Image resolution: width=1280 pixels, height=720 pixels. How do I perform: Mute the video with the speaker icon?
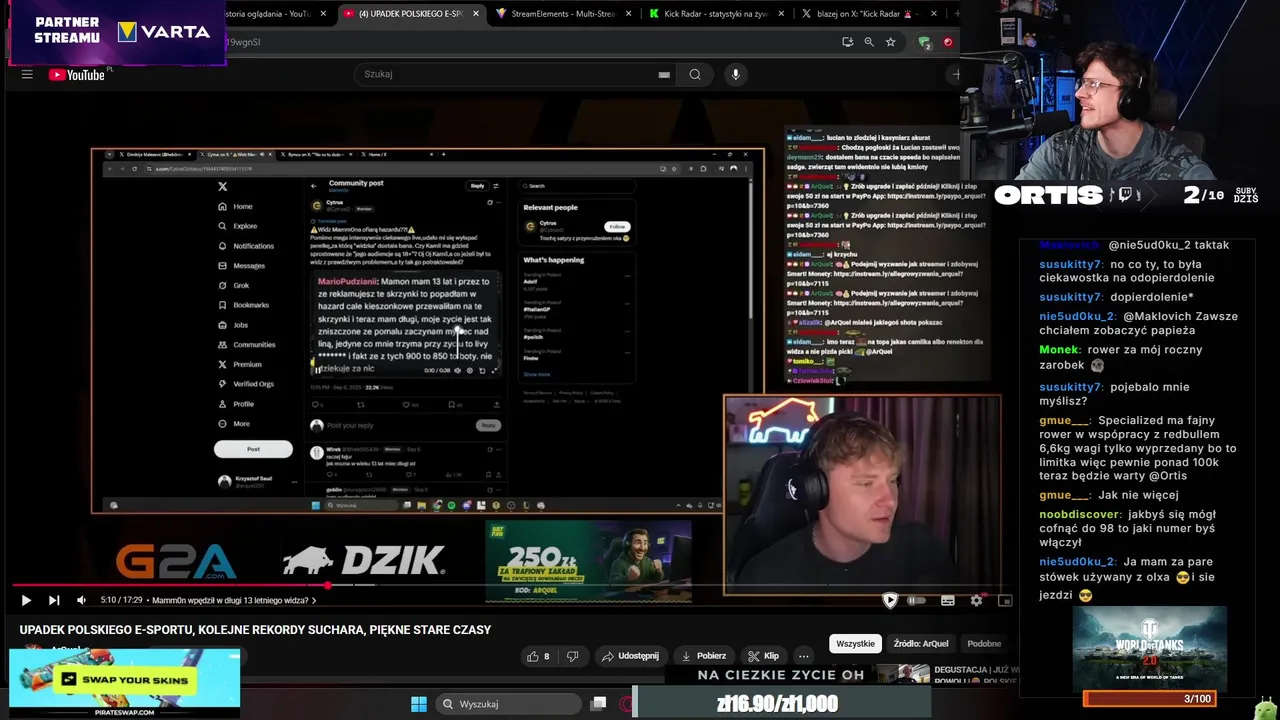(82, 600)
